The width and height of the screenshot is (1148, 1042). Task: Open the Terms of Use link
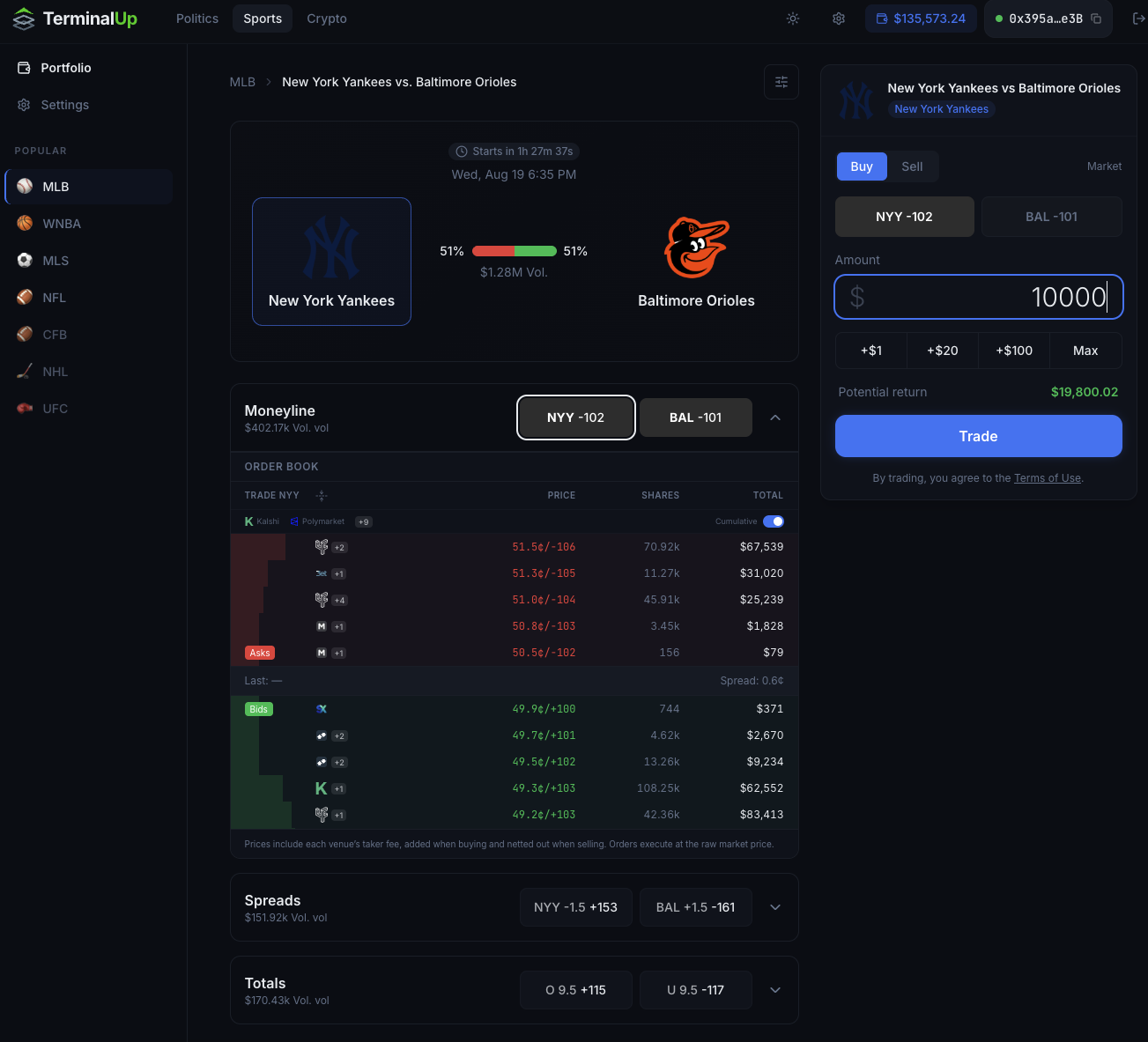pyautogui.click(x=1048, y=478)
